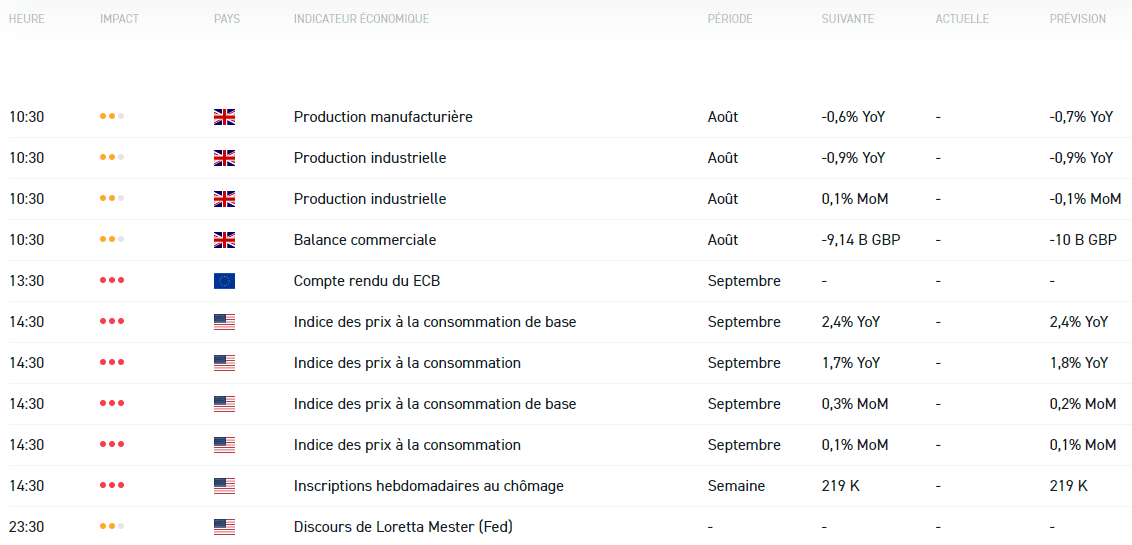Click INDICATEUR ÉCONOMIQUE column header
Screen dimensions: 1132x545
[361, 19]
